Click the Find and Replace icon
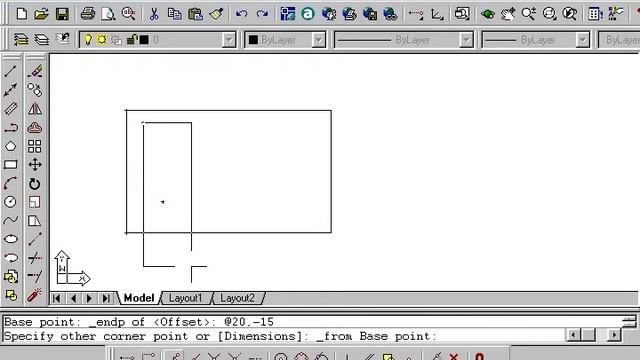The width and height of the screenshot is (640, 360). pos(129,14)
